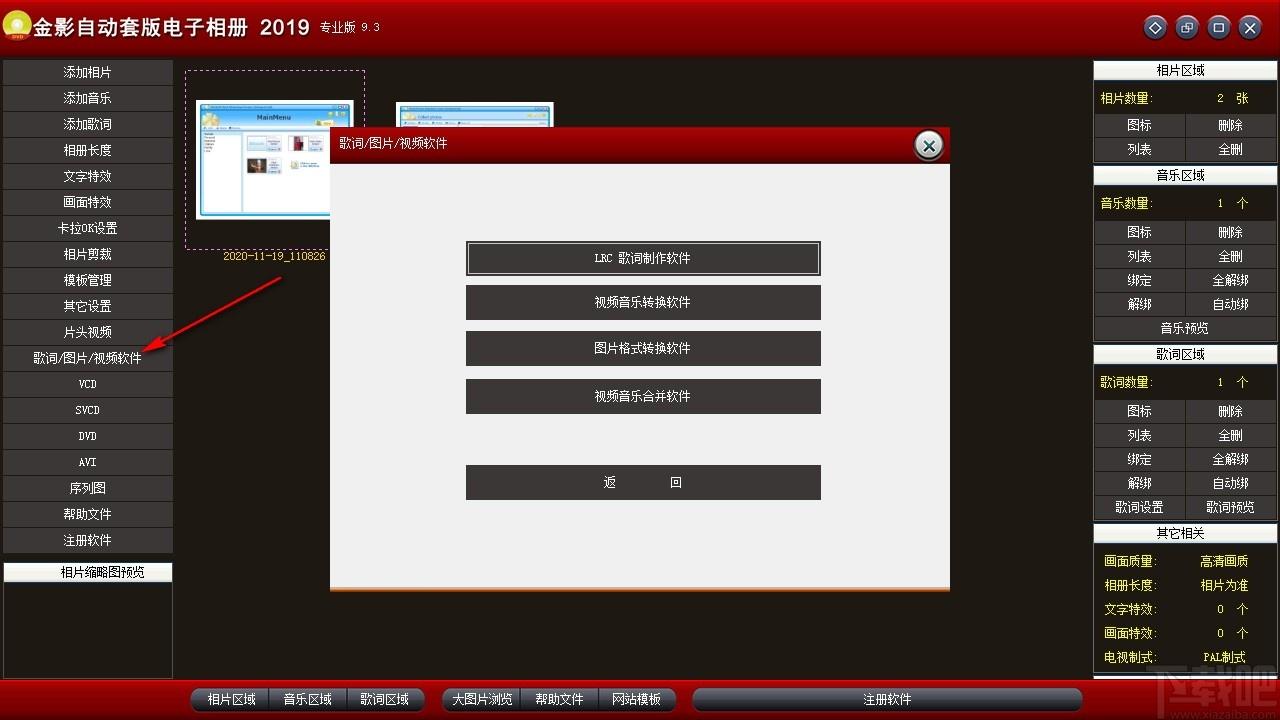Click 歌词设置 in lyrics panel
The height and width of the screenshot is (720, 1280).
(1140, 507)
